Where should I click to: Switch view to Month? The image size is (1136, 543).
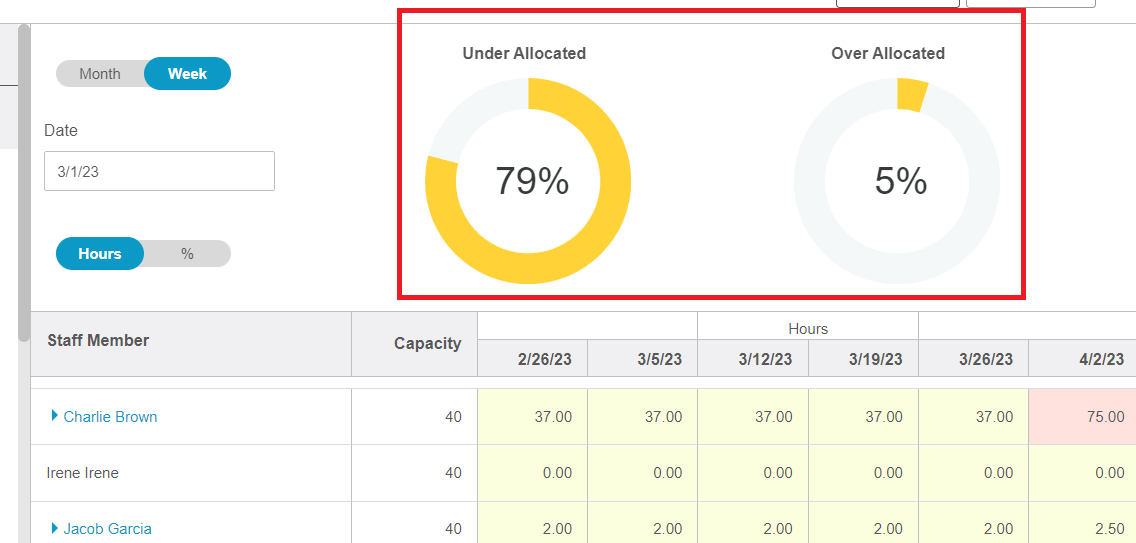click(100, 74)
